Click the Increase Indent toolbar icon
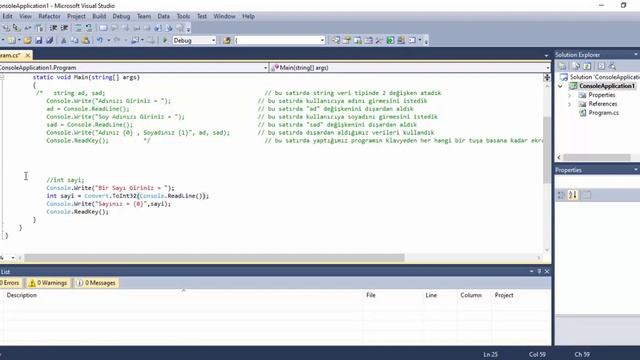This screenshot has width=640, height=360. point(64,28)
